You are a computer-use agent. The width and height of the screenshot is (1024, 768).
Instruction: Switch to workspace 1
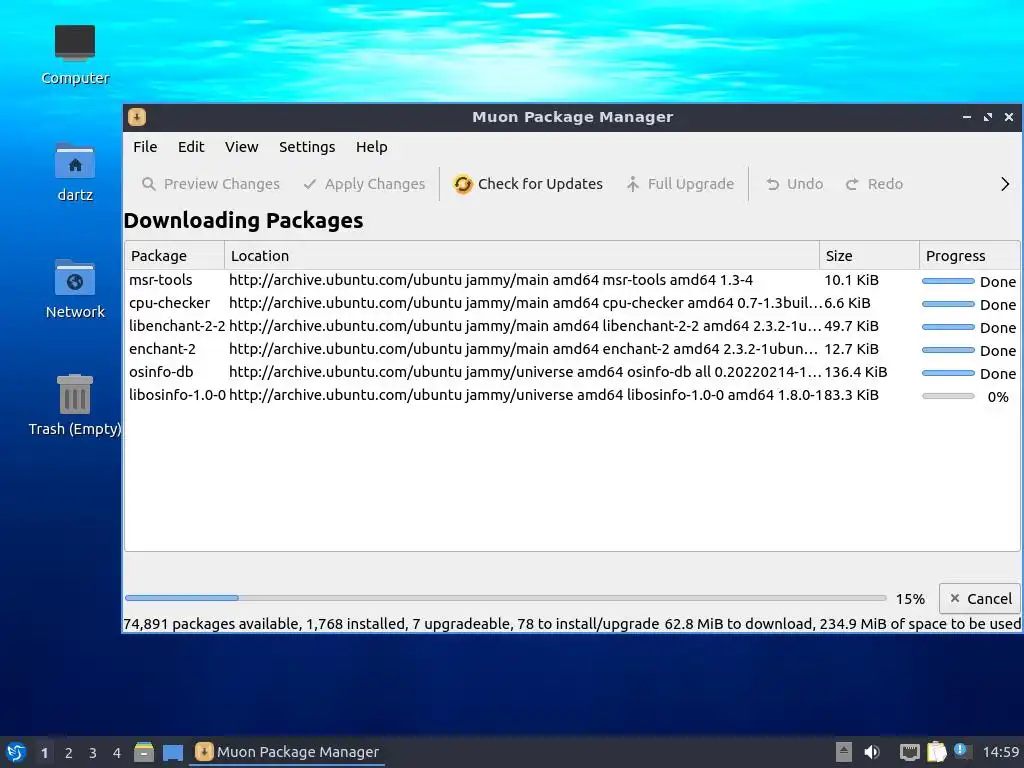(x=44, y=753)
